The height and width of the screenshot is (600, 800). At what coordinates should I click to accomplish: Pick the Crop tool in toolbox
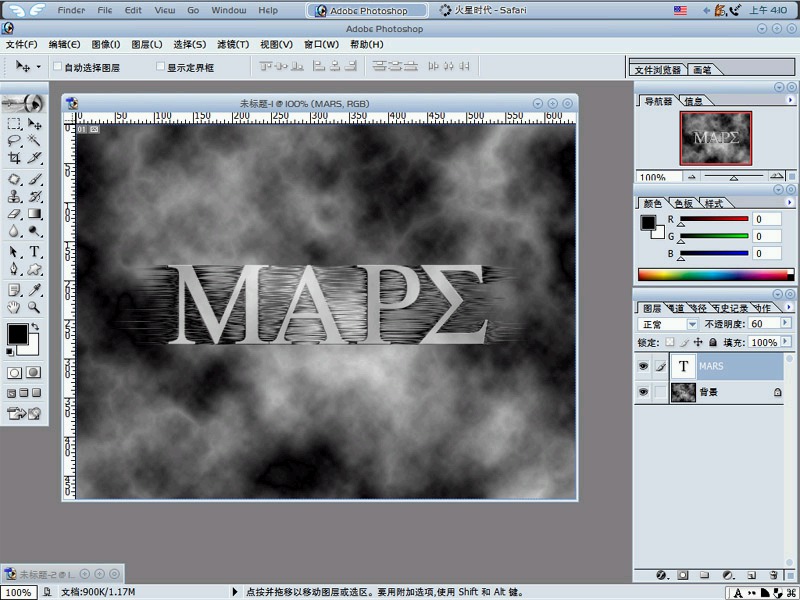click(x=14, y=159)
